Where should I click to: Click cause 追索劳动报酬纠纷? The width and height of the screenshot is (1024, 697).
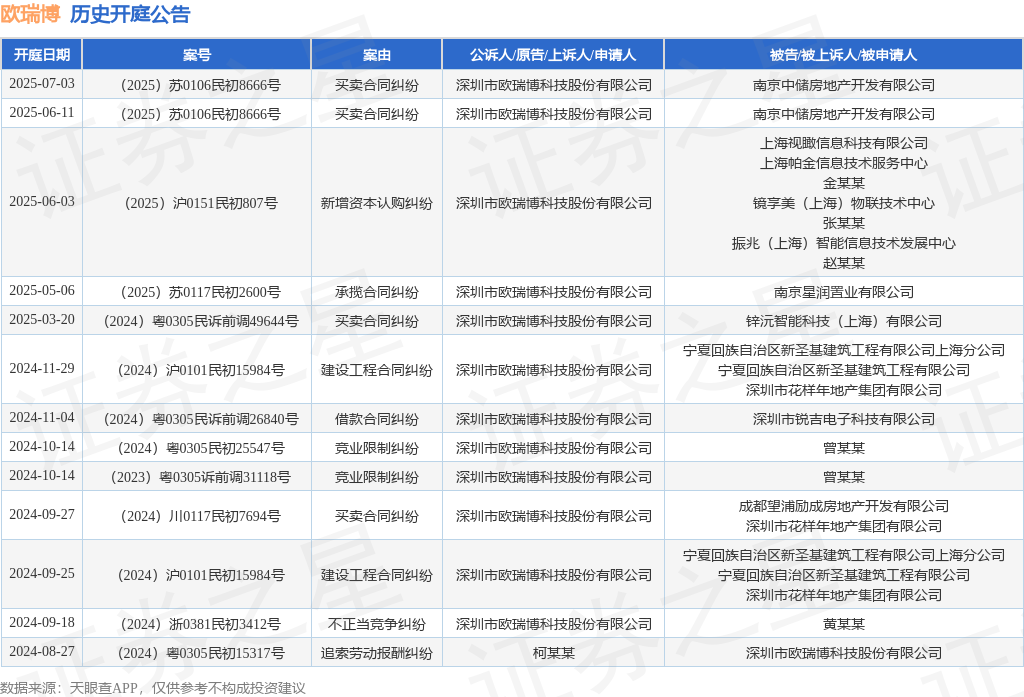pyautogui.click(x=377, y=653)
